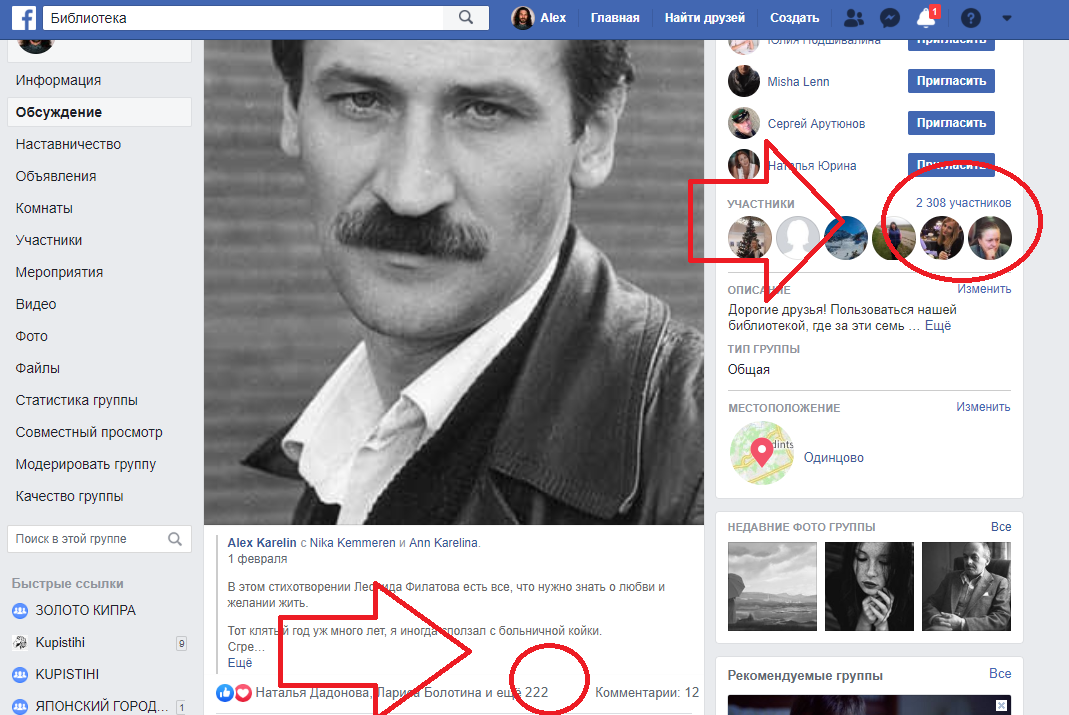Open "Комментарии: 12" on the post
This screenshot has width=1069, height=715.
coord(646,692)
